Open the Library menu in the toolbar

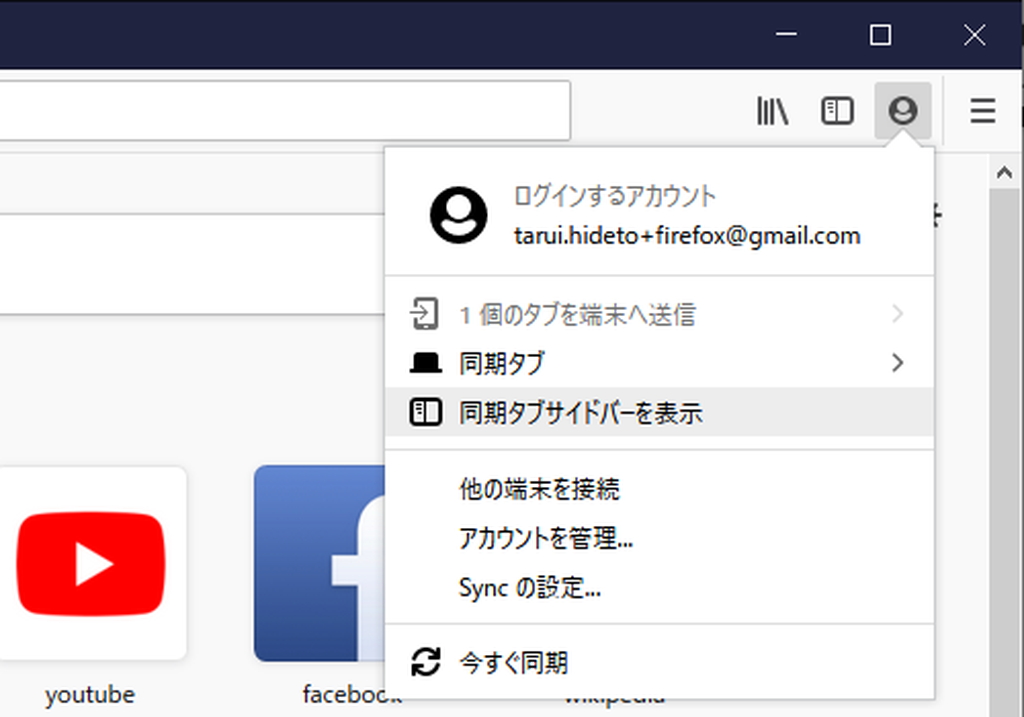tap(771, 111)
